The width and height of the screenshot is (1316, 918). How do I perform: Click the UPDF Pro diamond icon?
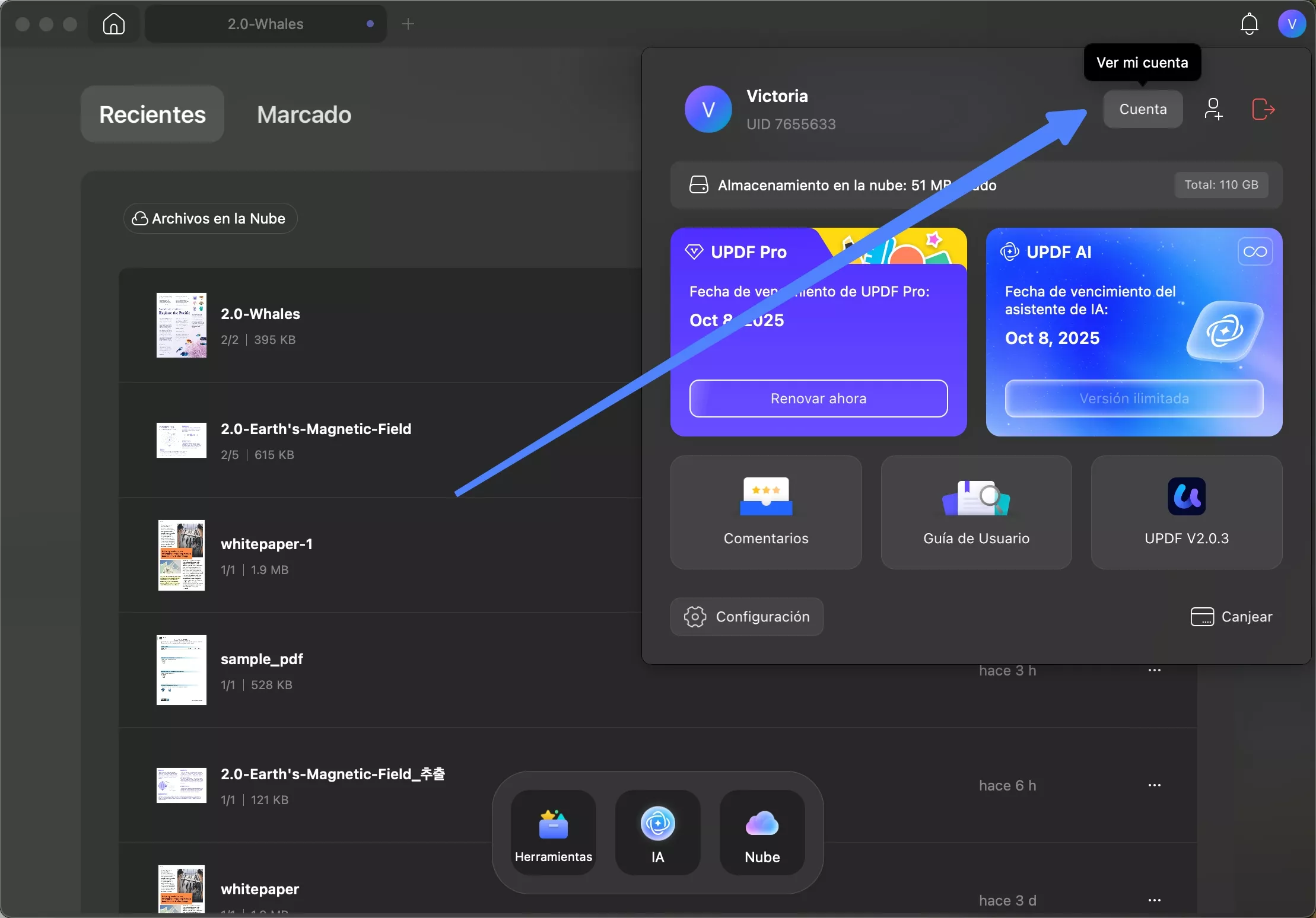pos(694,252)
